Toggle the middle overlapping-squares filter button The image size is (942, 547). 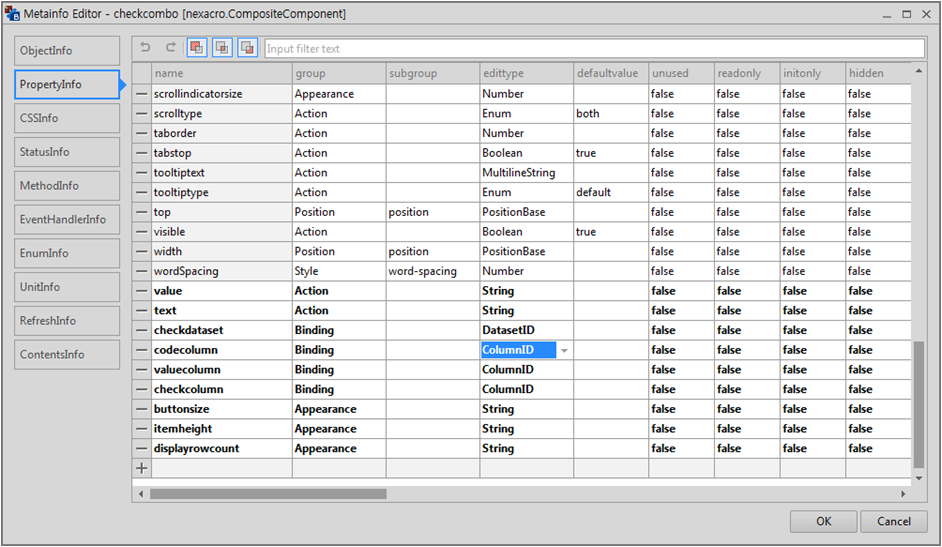pyautogui.click(x=222, y=48)
